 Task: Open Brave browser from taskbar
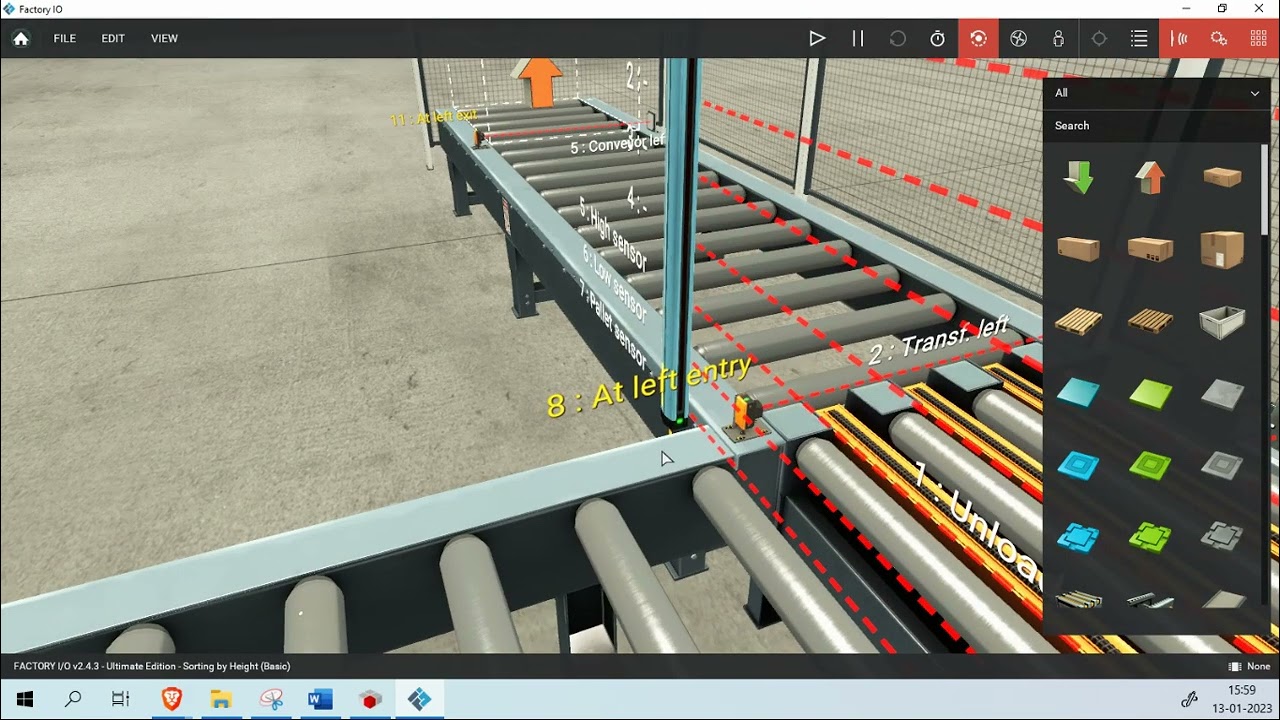point(172,700)
